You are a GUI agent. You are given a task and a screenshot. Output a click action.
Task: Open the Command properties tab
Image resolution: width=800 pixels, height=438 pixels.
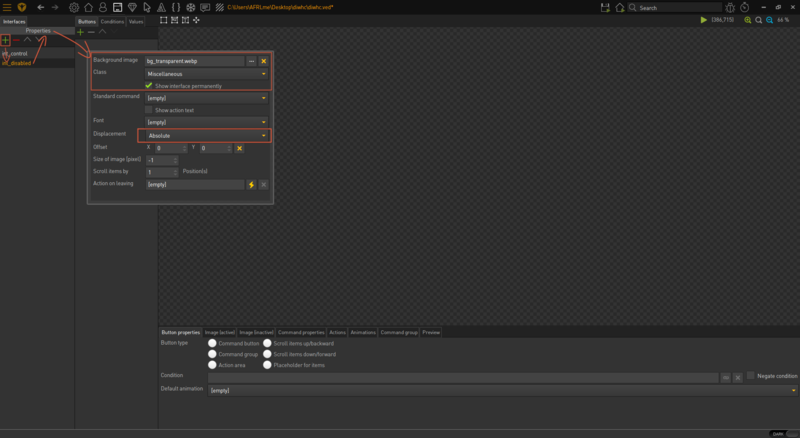click(x=300, y=332)
